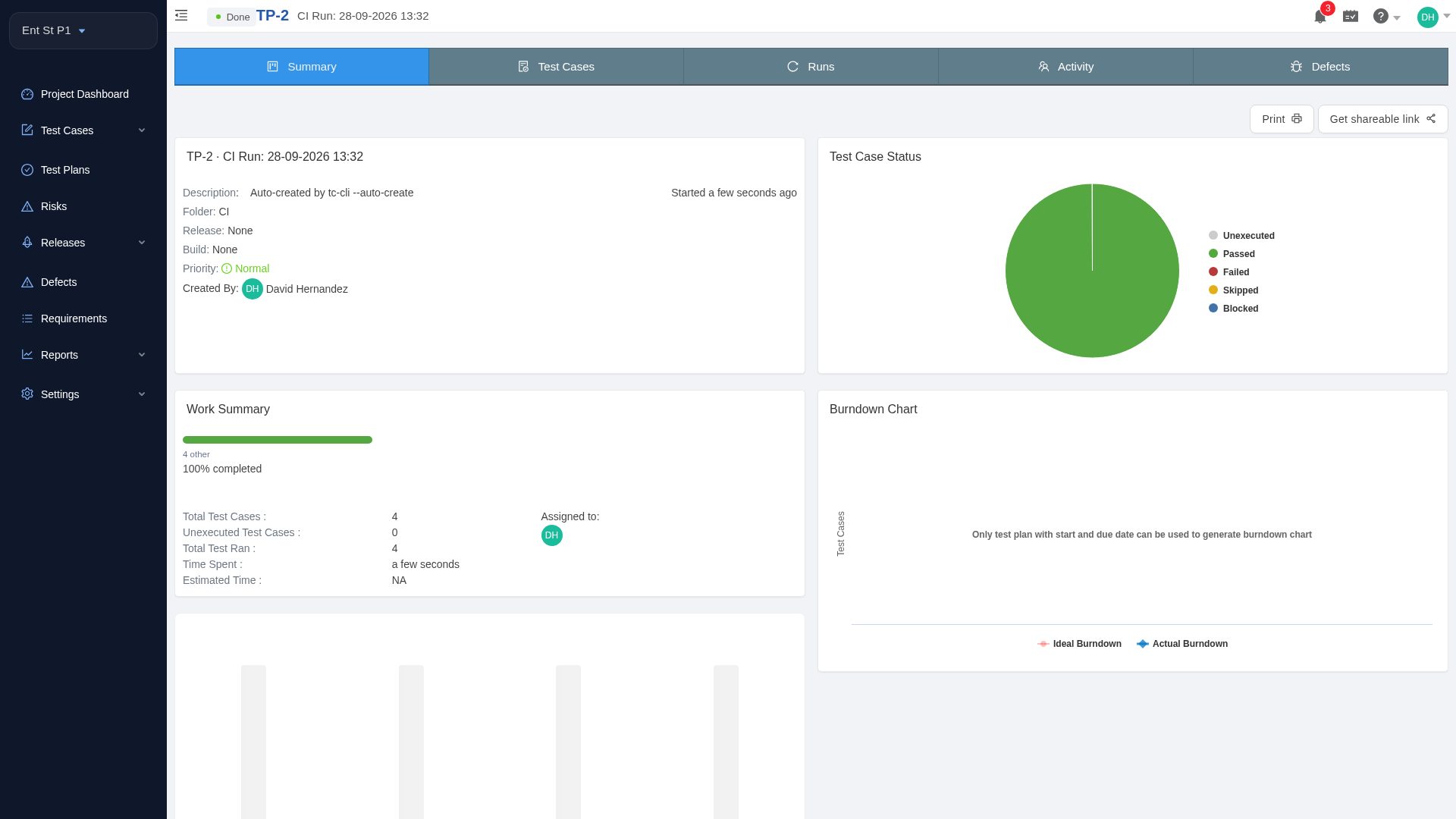Viewport: 1456px width, 819px height.
Task: Toggle Passed series in pie legend
Action: (x=1232, y=254)
